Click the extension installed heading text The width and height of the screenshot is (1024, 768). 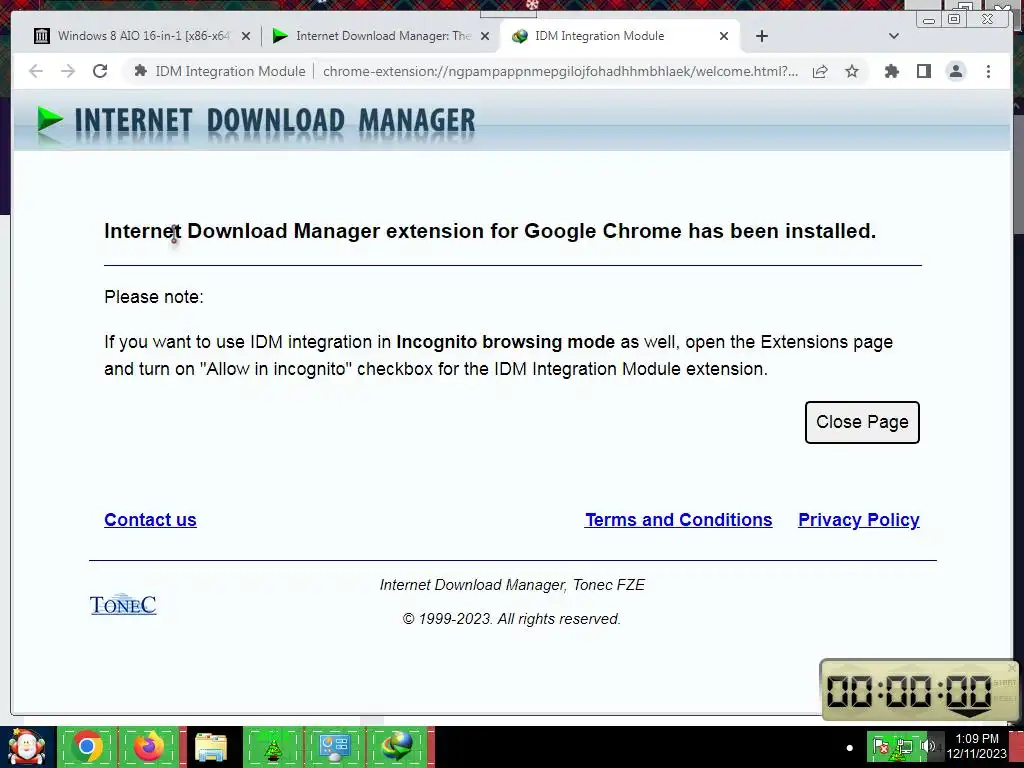490,231
